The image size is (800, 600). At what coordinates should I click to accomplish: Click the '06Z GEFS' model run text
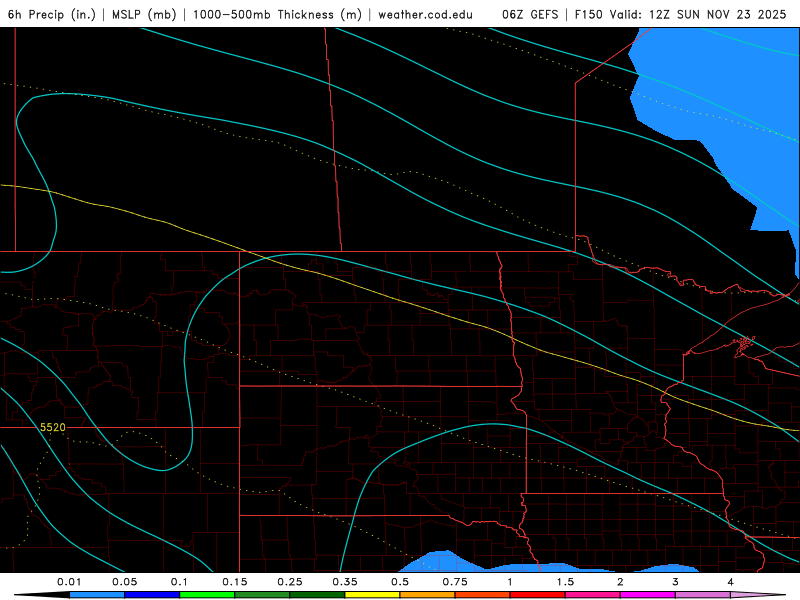530,14
